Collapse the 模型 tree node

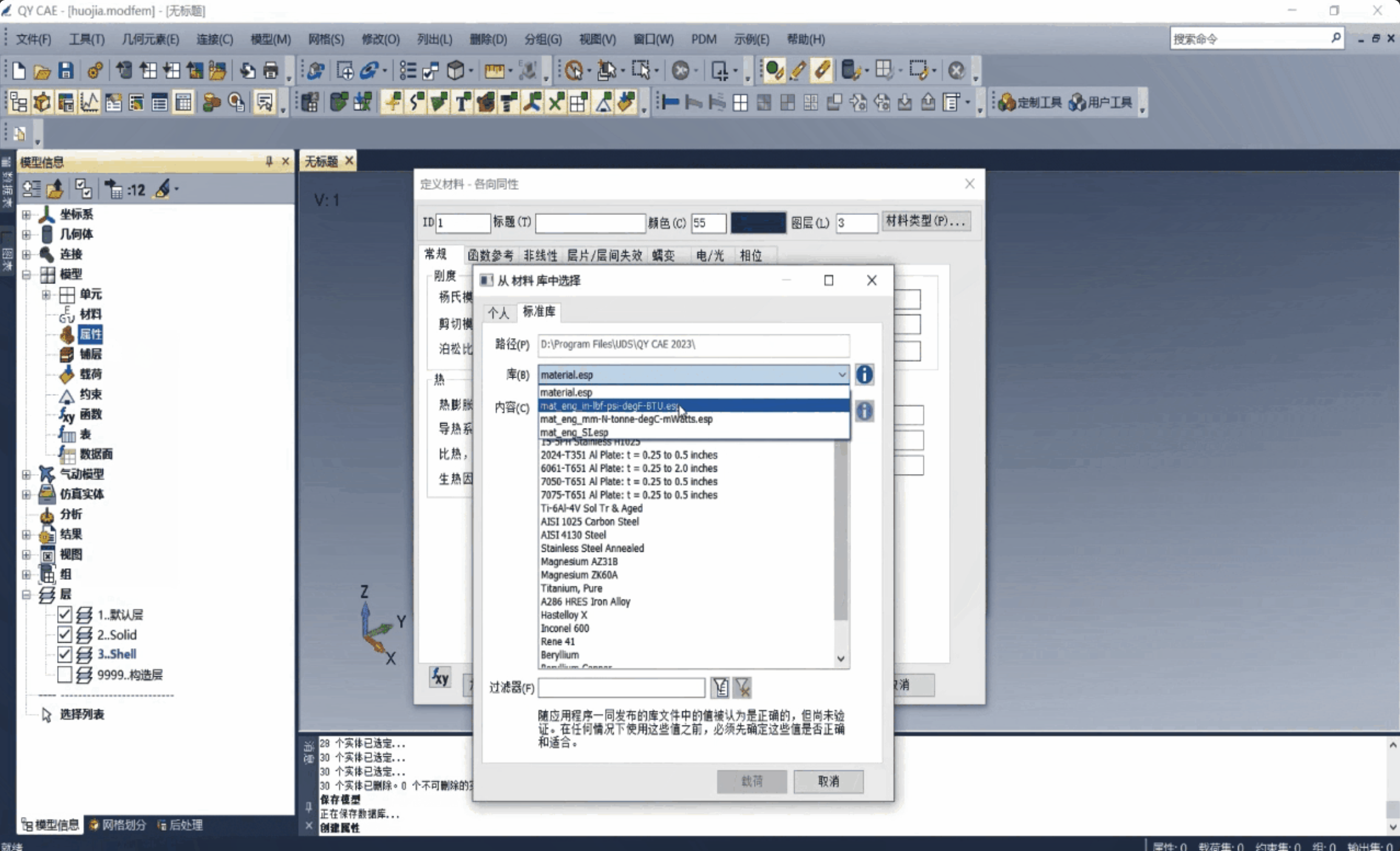coord(26,274)
